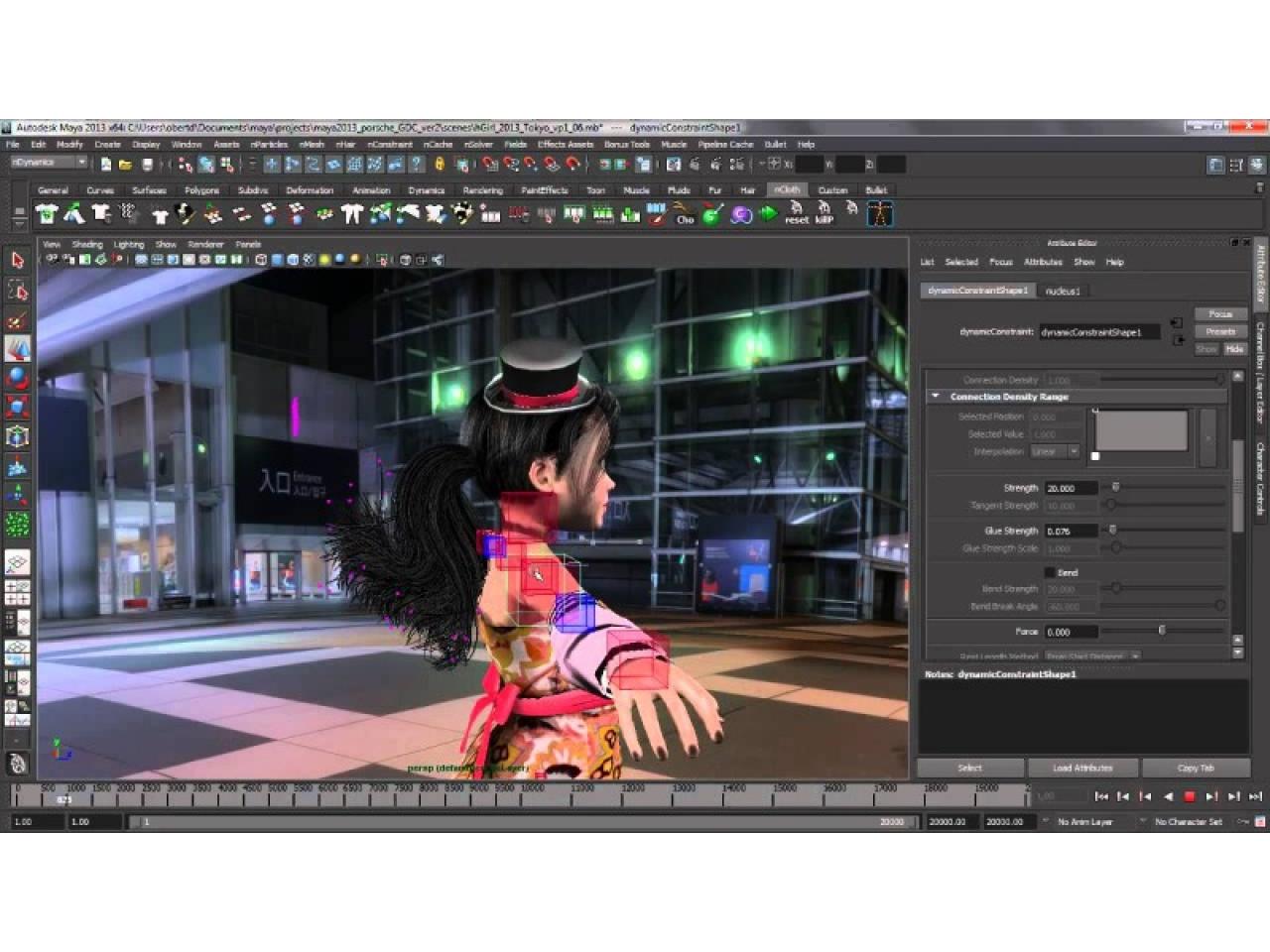Expand the ramp editor with arrow button
Viewport: 1270px width, 952px height.
[1207, 437]
